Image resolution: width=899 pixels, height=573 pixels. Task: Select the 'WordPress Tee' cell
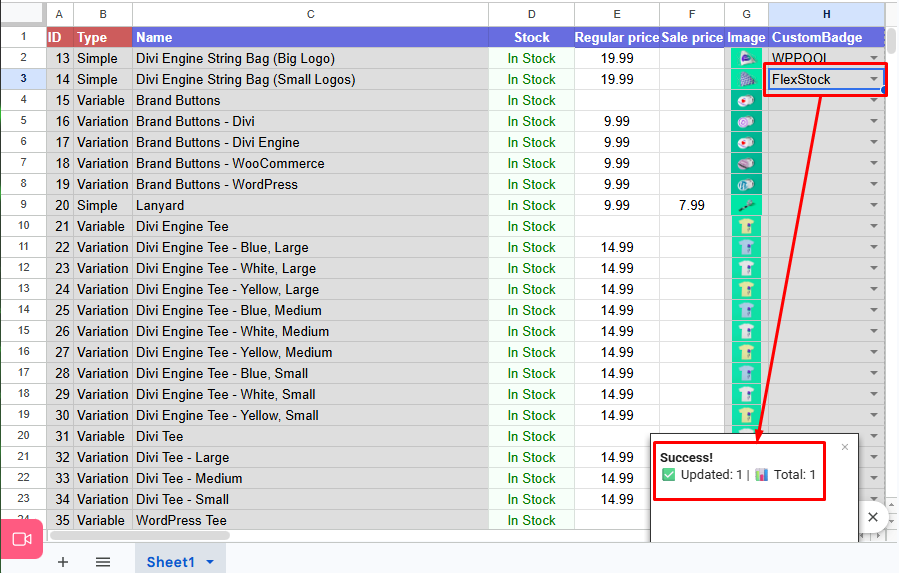pyautogui.click(x=310, y=520)
